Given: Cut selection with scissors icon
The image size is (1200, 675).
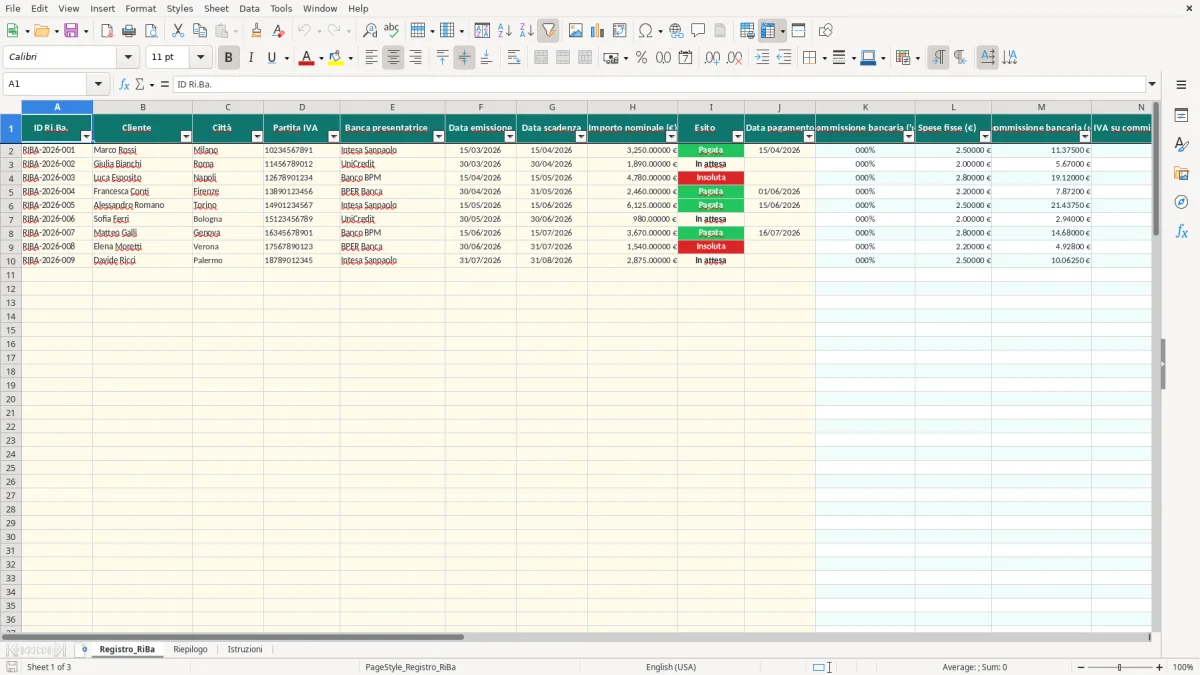Looking at the screenshot, I should pyautogui.click(x=178, y=31).
